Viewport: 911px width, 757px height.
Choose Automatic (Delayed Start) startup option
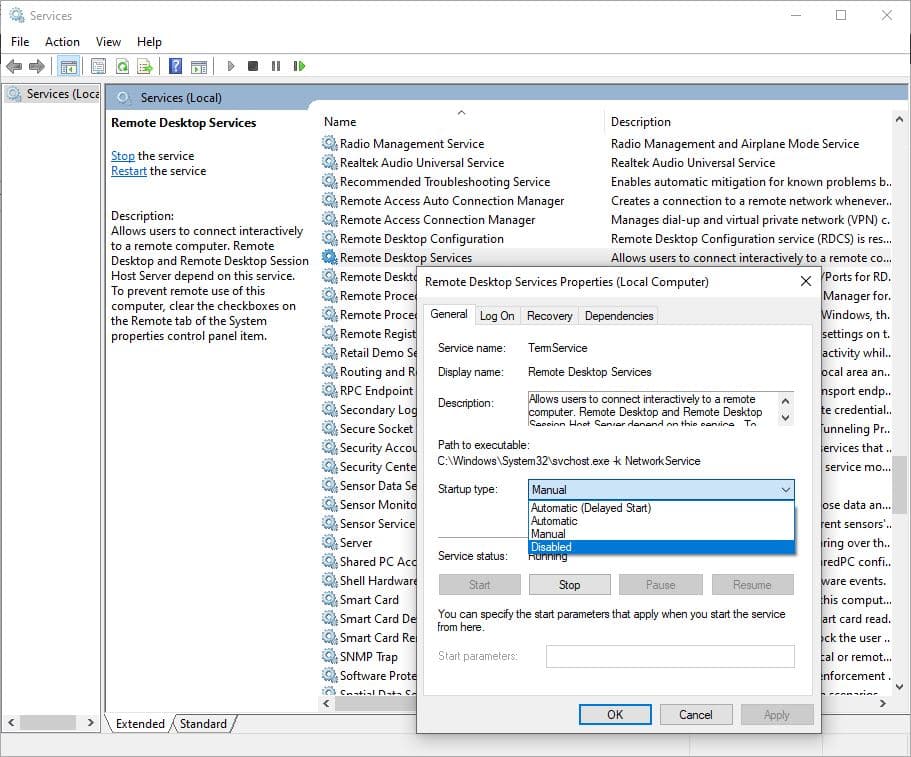590,508
